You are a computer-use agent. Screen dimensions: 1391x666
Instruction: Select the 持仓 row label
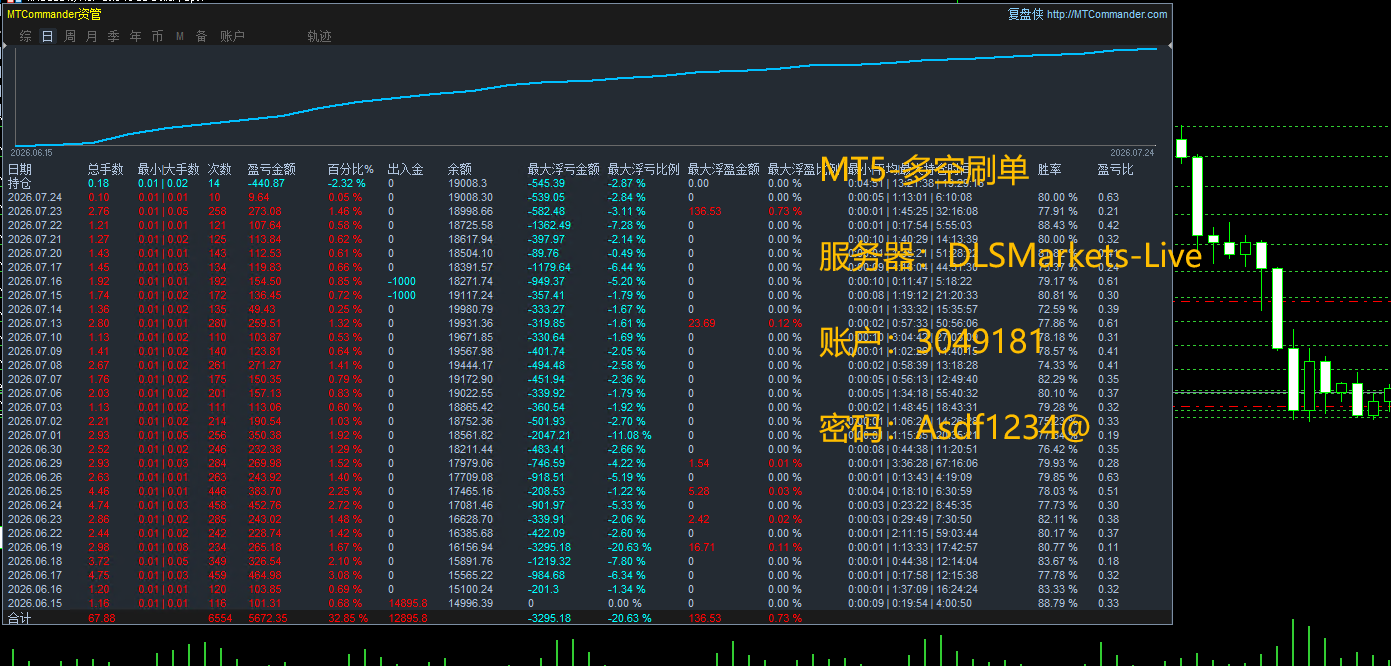pos(20,183)
